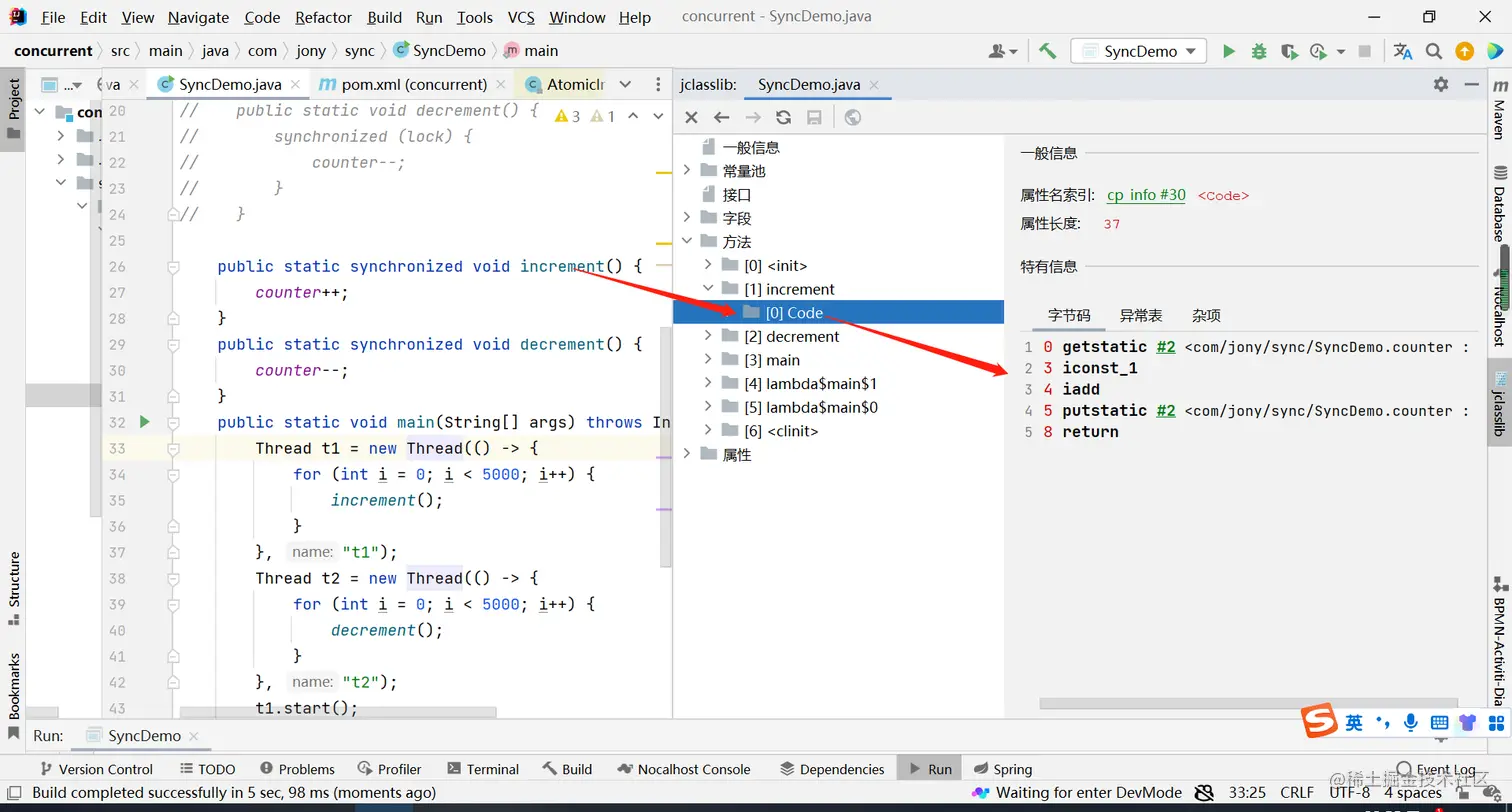Open the Dependencies tool window button
Viewport: 1512px width, 812px height.
[832, 769]
